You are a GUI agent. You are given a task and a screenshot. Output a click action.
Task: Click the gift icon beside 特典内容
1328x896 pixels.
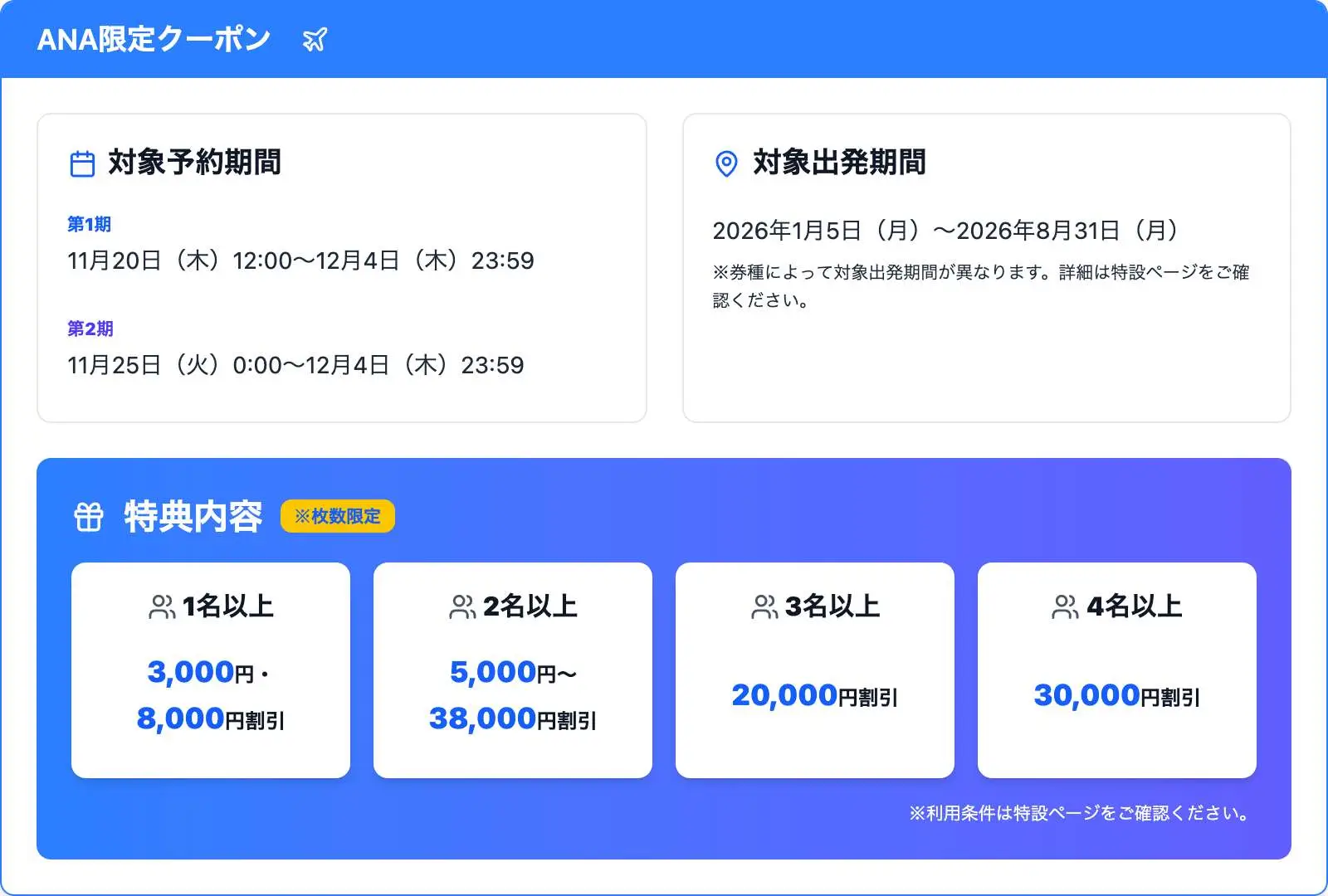click(89, 516)
